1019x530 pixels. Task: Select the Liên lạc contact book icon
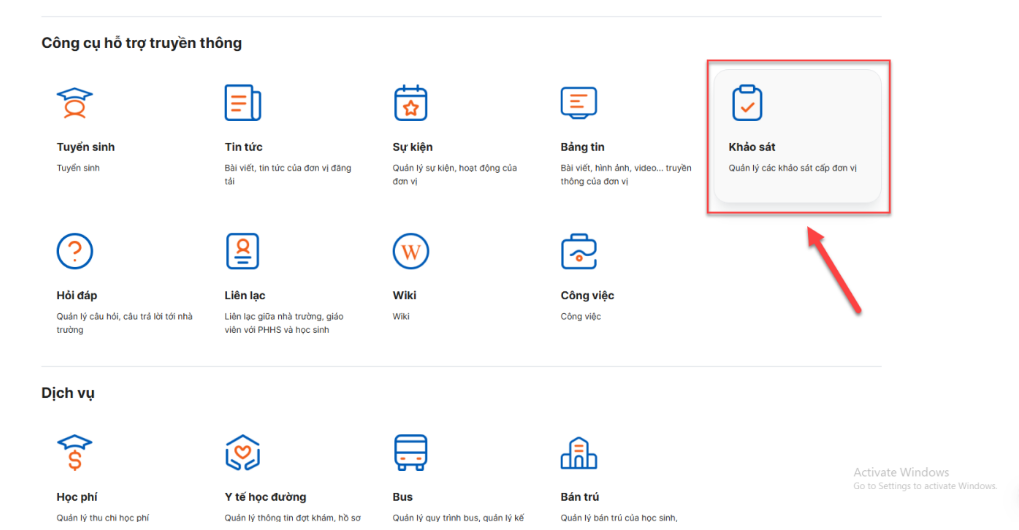pyautogui.click(x=243, y=251)
